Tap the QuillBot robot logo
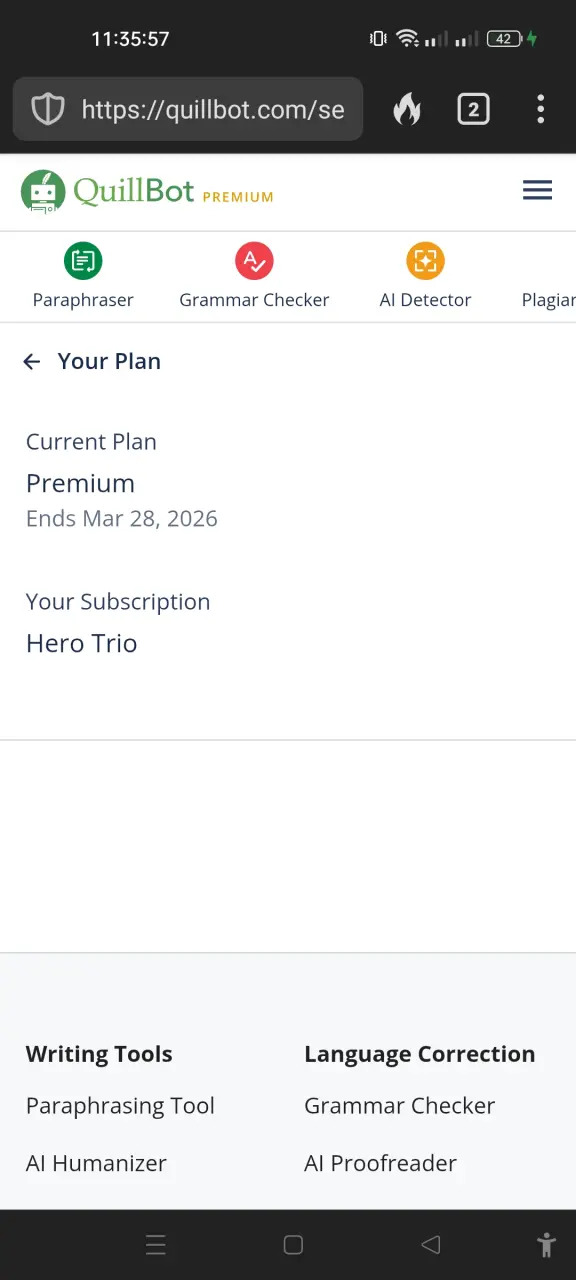The width and height of the screenshot is (576, 1280). (43, 191)
